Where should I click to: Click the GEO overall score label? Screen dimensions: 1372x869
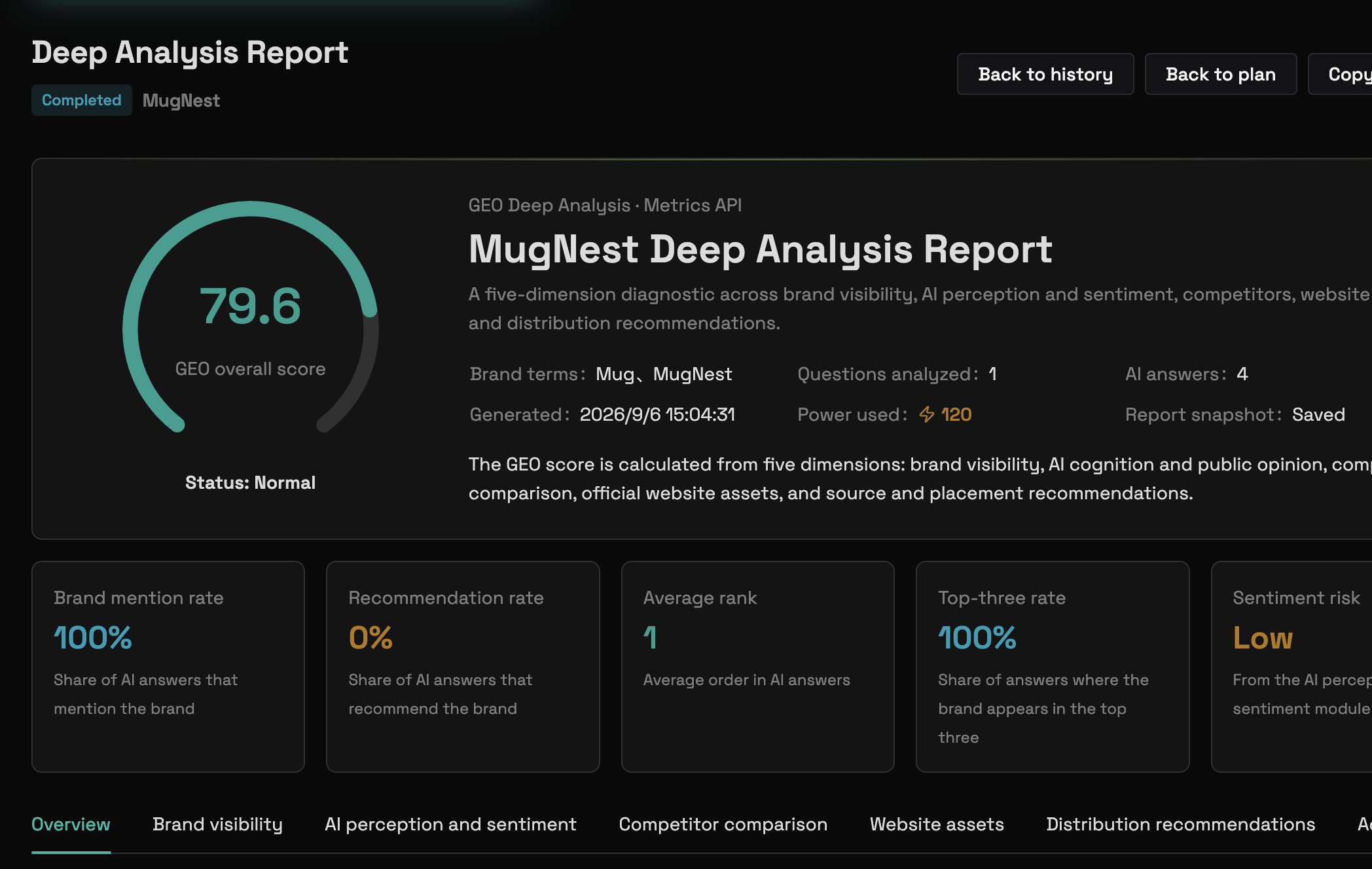click(250, 369)
